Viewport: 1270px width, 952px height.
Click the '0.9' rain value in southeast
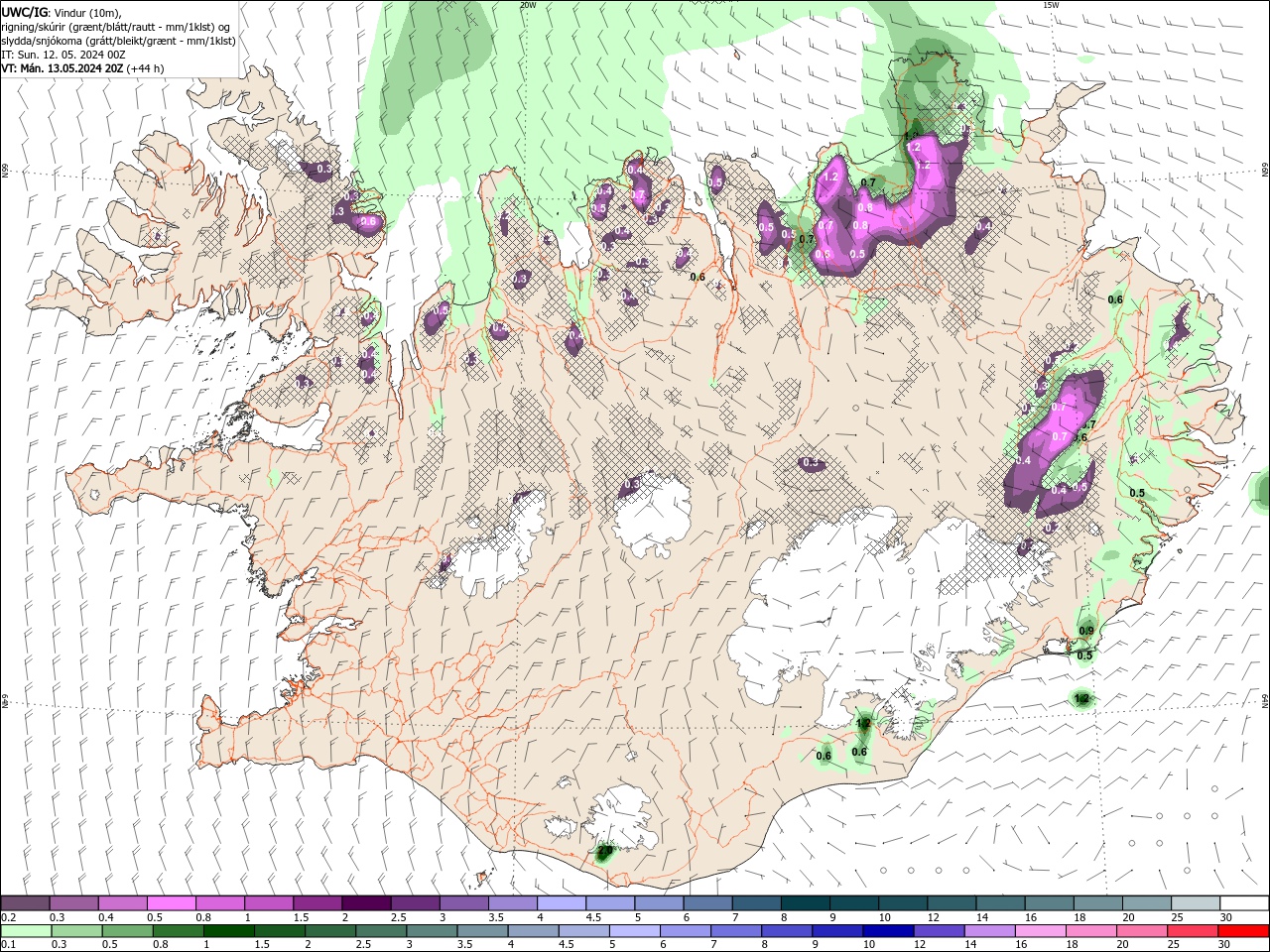pyautogui.click(x=1085, y=631)
